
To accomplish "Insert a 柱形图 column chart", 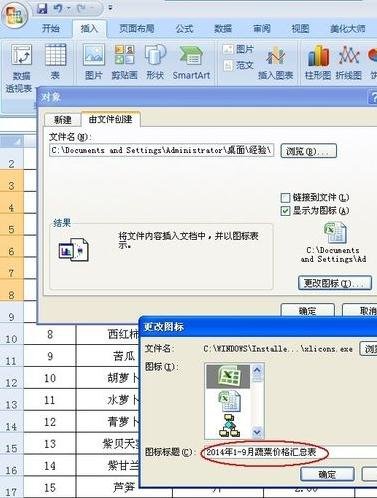I will 318,62.
